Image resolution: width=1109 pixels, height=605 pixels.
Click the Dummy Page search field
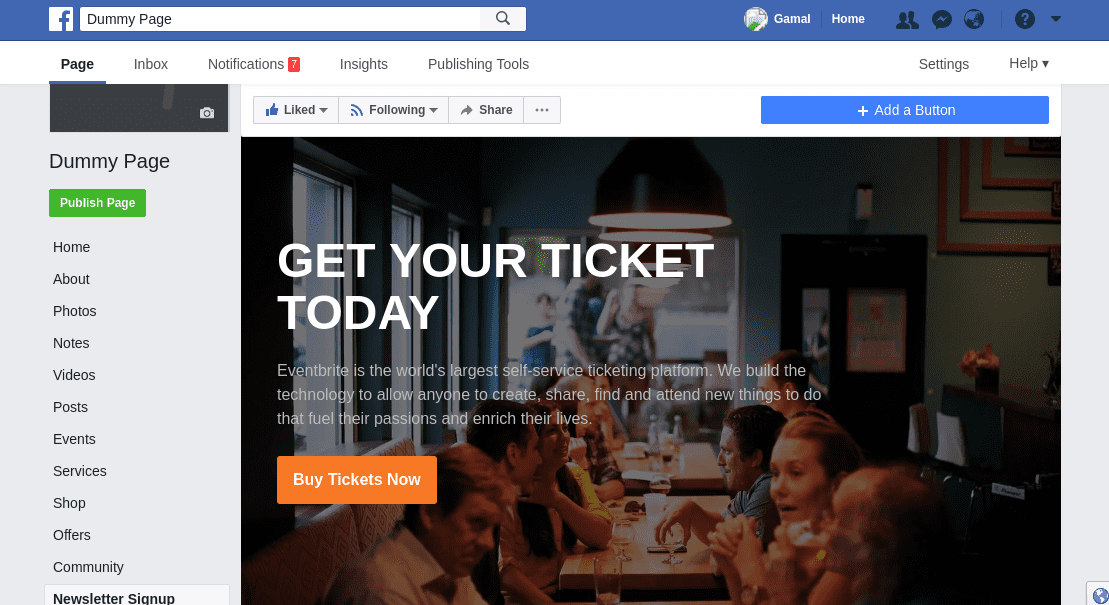pos(280,19)
